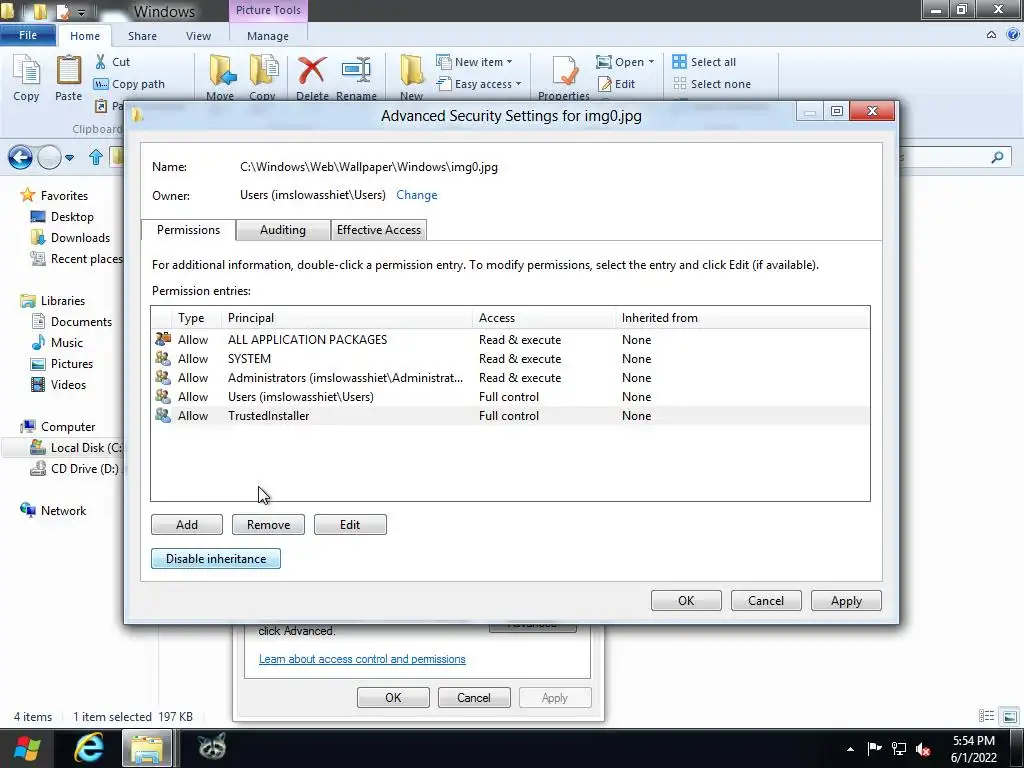Switch to the View ribbon tab
This screenshot has width=1024, height=768.
[x=198, y=36]
